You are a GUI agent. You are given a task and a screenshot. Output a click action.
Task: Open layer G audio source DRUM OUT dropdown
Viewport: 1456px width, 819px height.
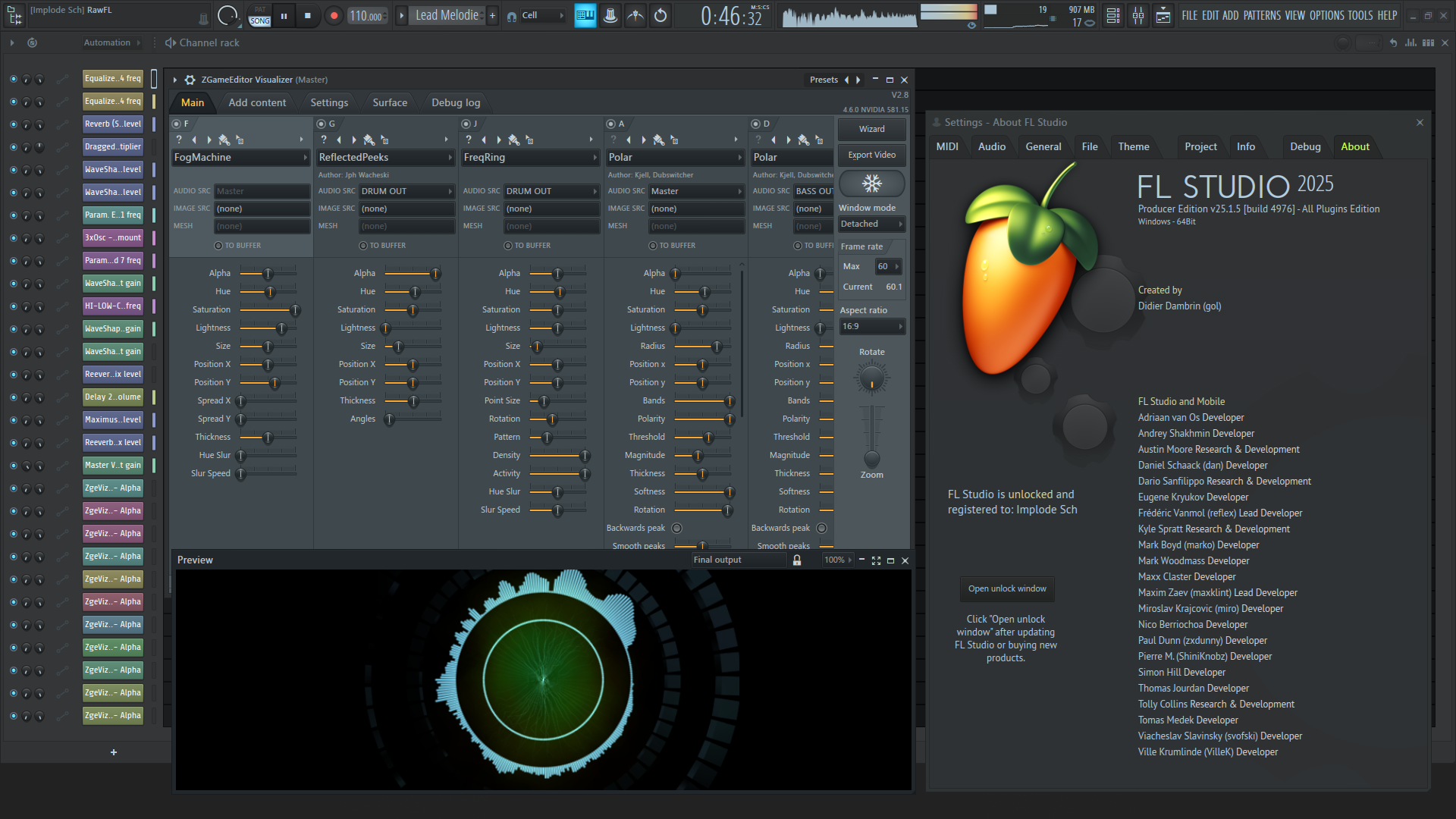tap(406, 191)
